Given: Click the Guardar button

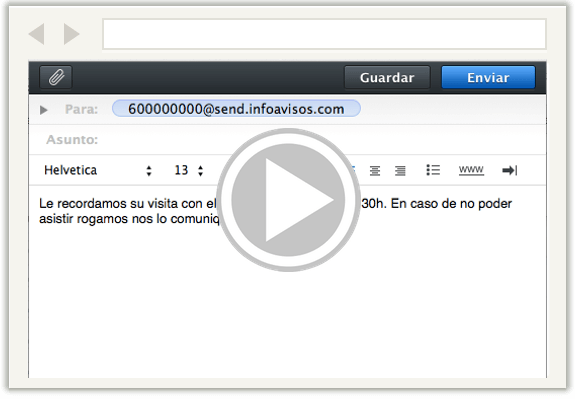Looking at the screenshot, I should click(387, 77).
